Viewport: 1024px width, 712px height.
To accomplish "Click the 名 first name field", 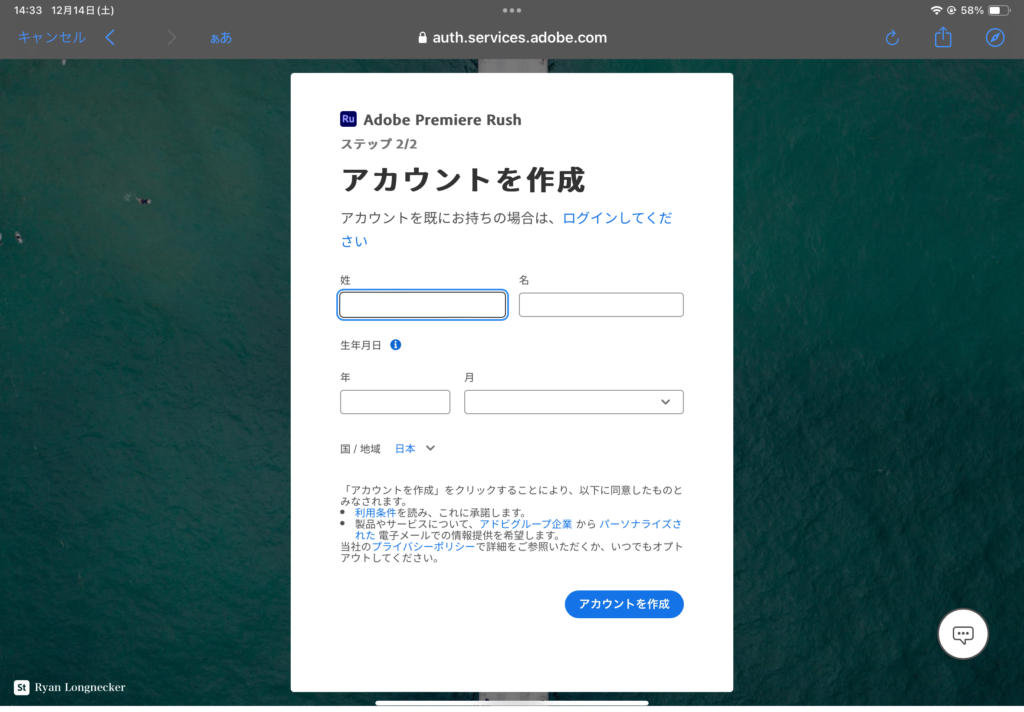I will [601, 305].
